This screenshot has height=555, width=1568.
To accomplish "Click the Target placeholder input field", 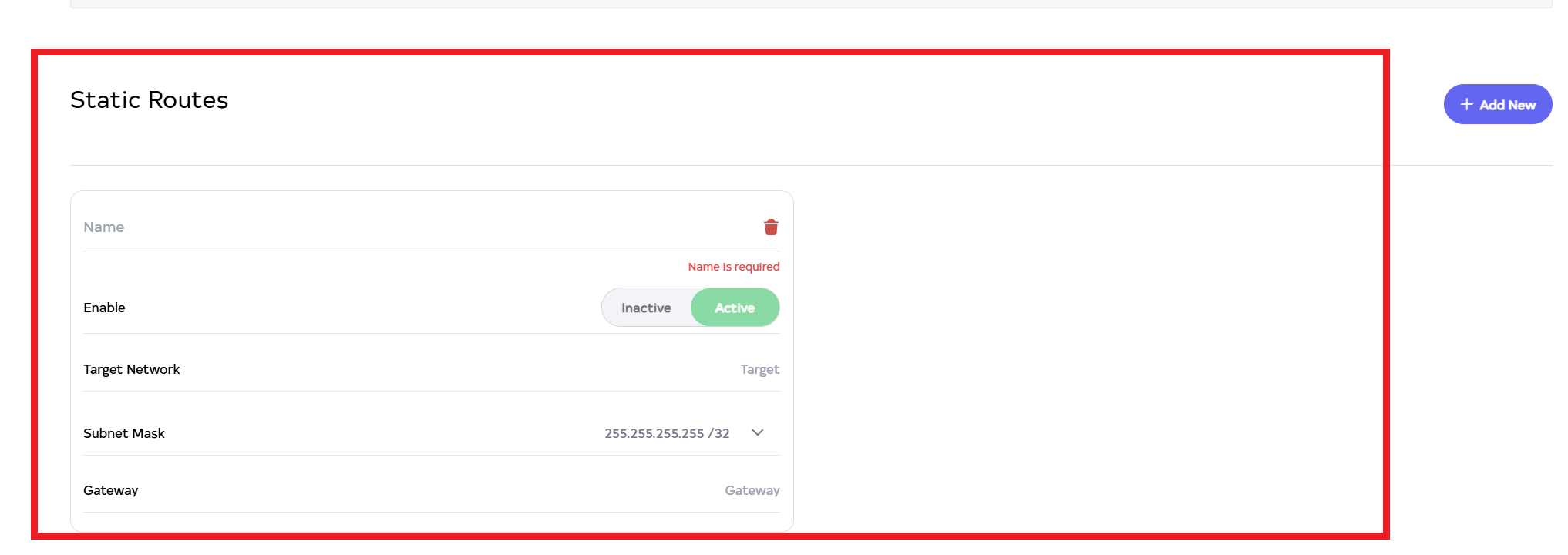I will click(759, 370).
